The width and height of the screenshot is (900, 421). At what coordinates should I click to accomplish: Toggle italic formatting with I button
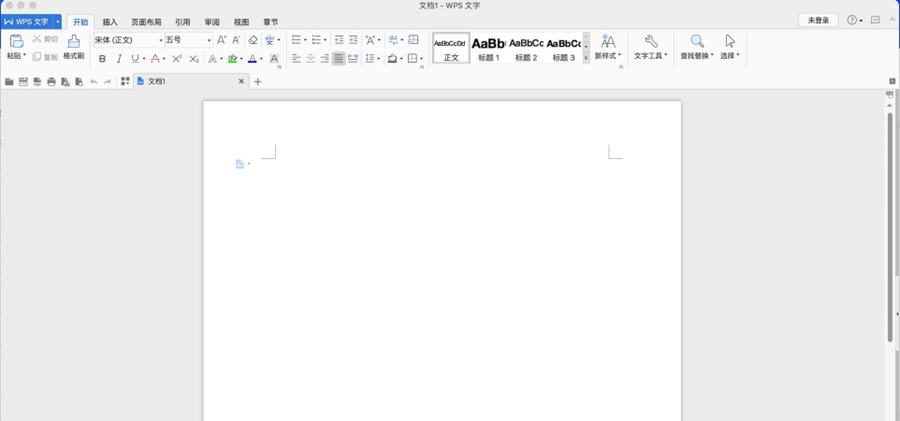pos(119,59)
